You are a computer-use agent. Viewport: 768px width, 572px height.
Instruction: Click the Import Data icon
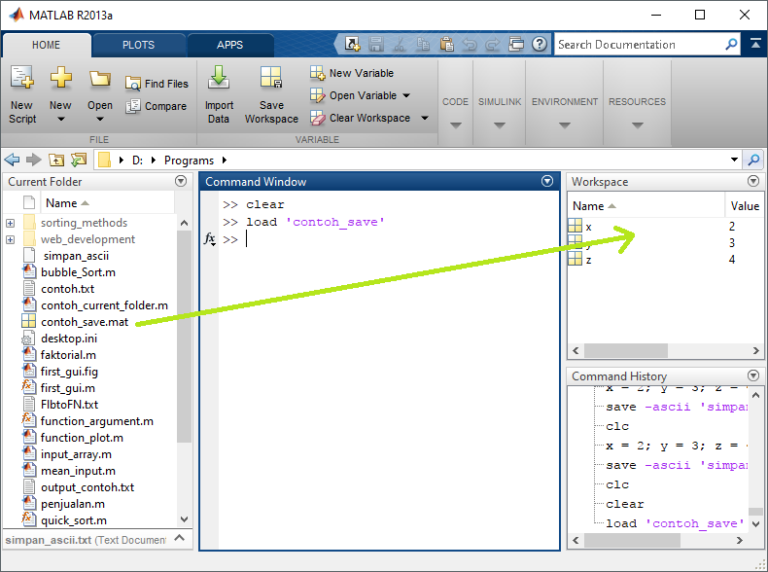218,80
